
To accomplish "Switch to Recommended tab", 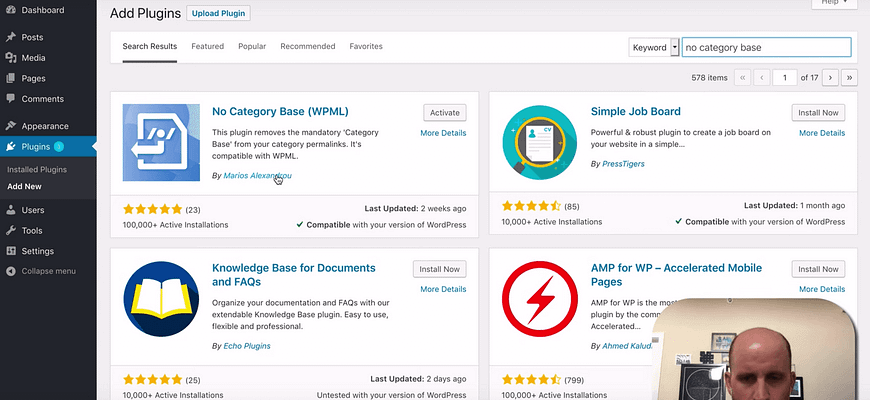I will (x=307, y=47).
